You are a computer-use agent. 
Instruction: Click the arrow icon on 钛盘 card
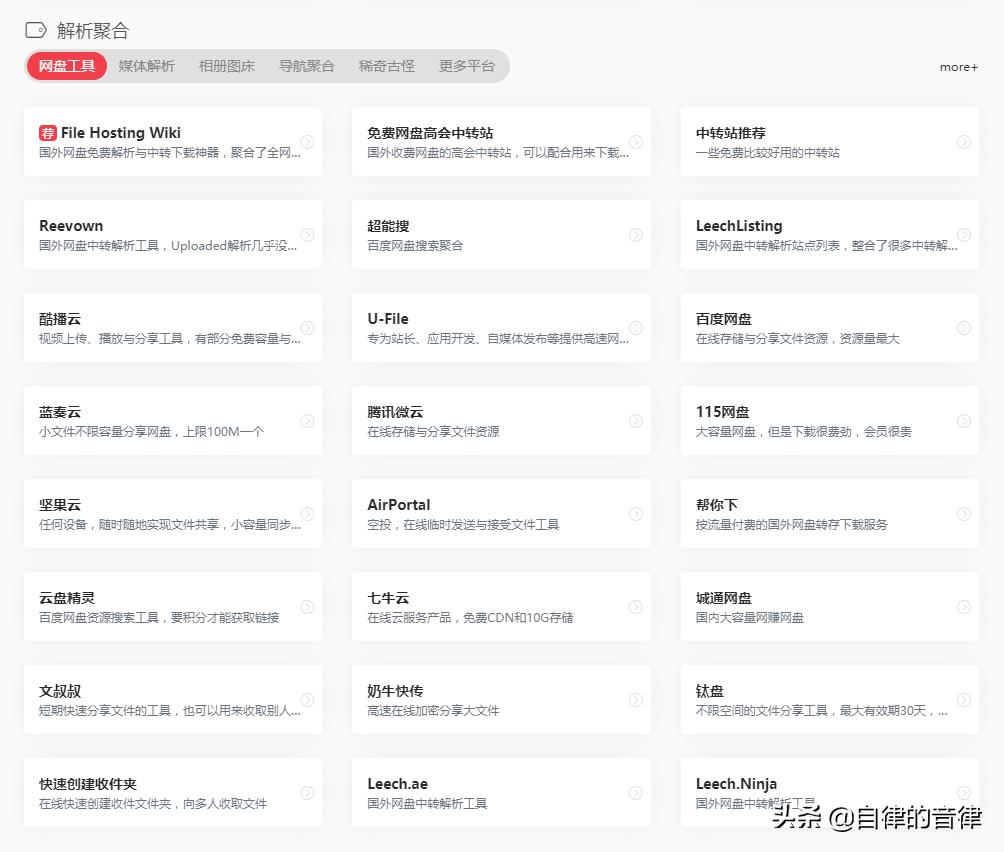(963, 699)
